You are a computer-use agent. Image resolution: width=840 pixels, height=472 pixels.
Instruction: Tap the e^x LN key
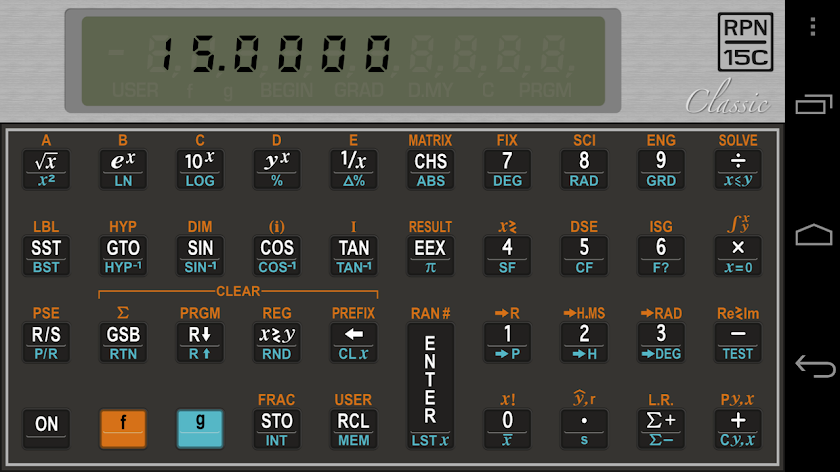(x=123, y=169)
